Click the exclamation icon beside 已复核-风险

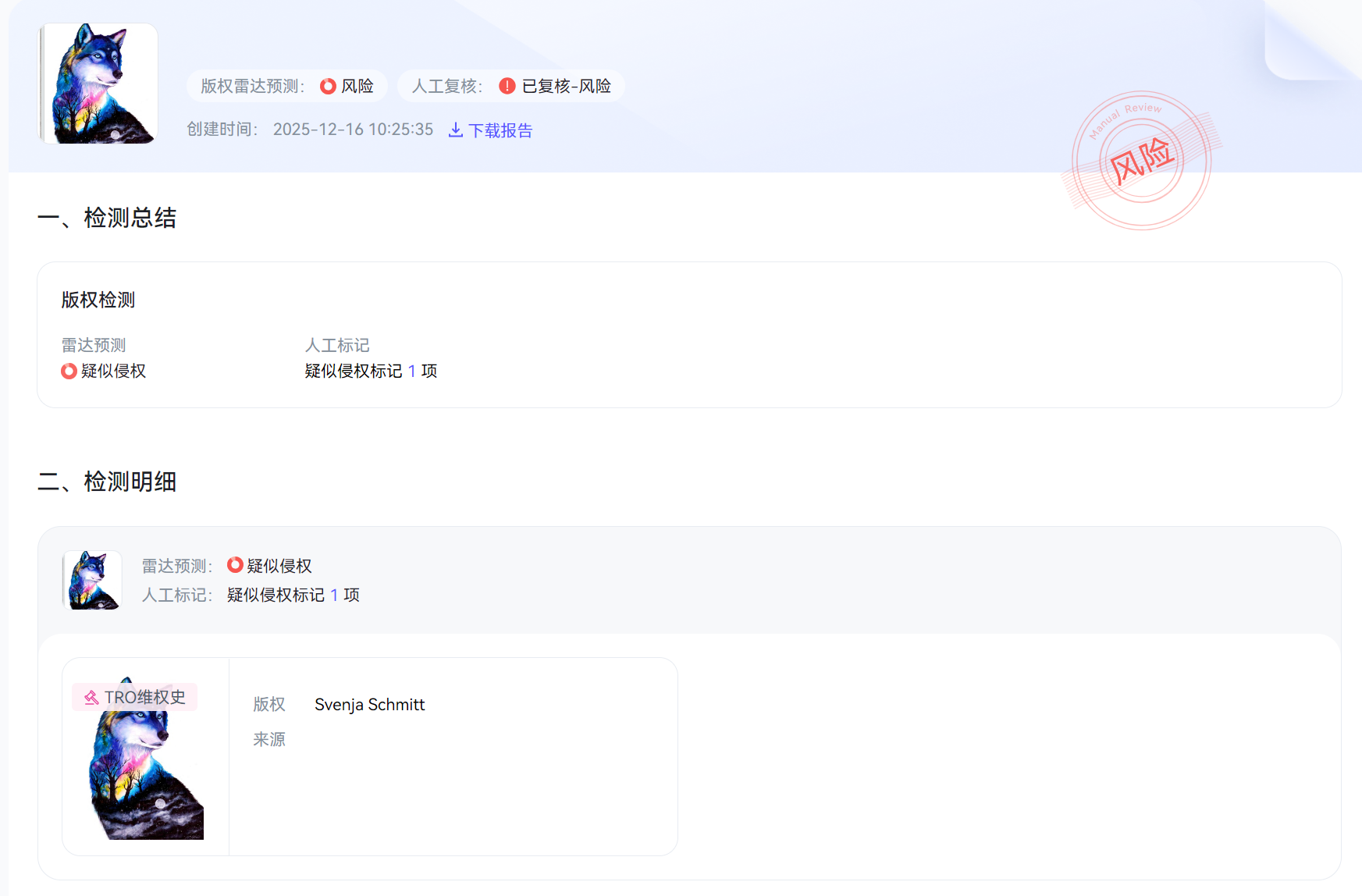tap(507, 86)
